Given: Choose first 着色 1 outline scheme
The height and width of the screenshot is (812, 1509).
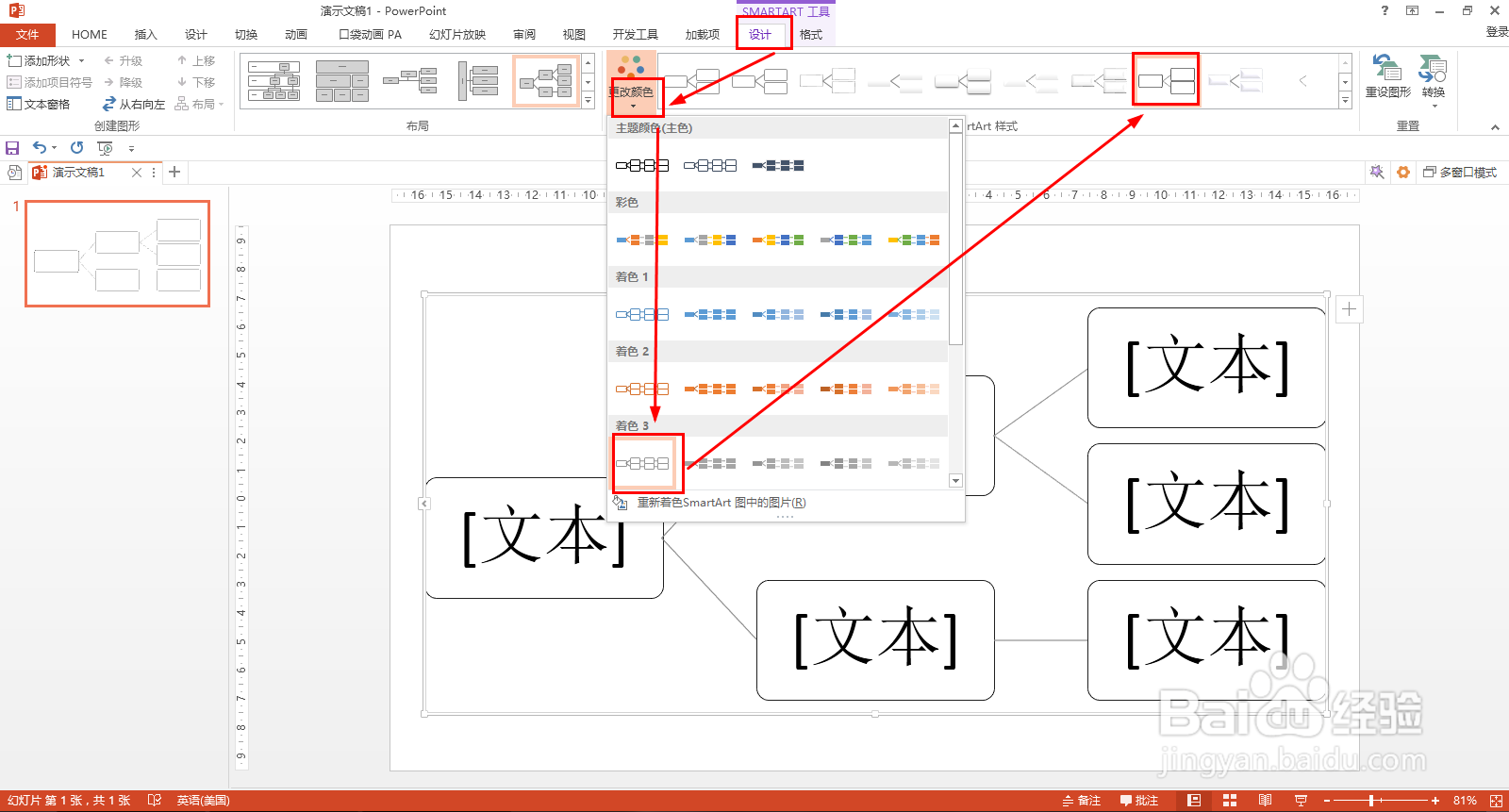Looking at the screenshot, I should [x=642, y=314].
